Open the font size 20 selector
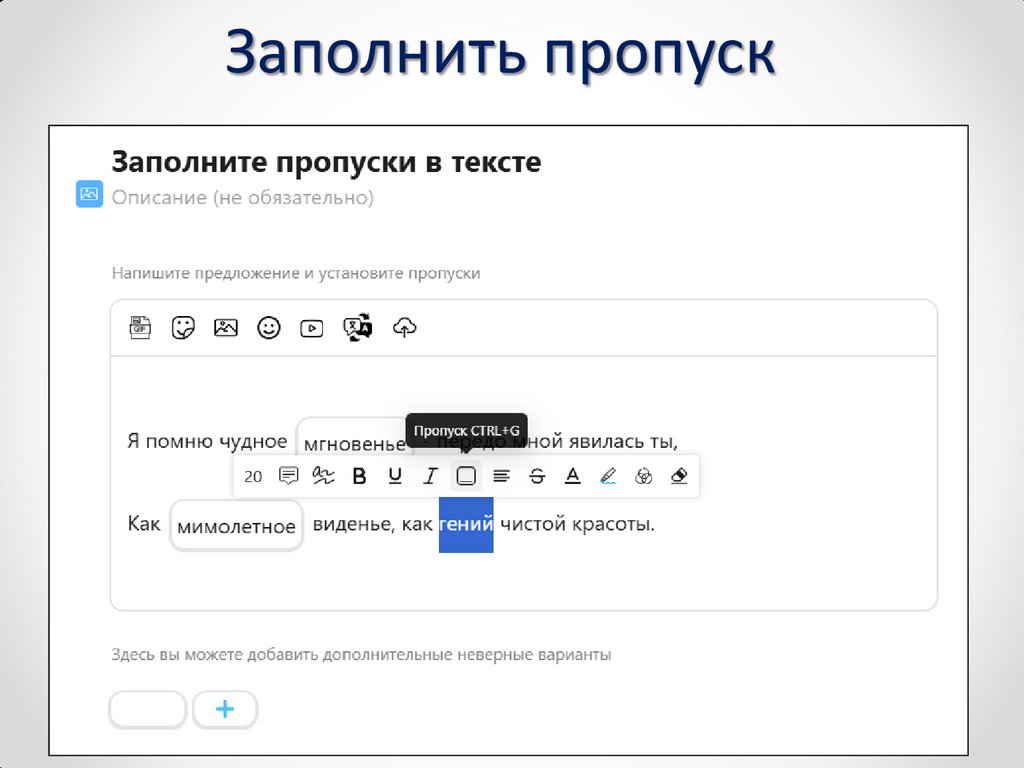 (x=253, y=477)
